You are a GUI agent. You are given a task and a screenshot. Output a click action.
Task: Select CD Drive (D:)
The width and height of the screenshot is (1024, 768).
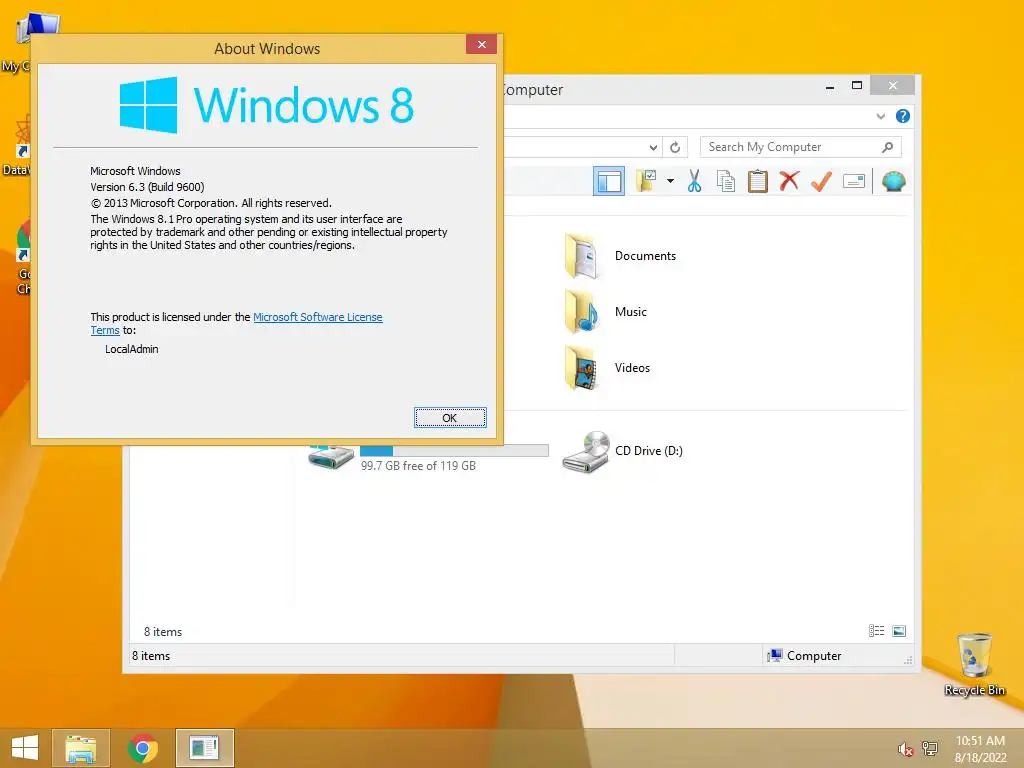622,451
